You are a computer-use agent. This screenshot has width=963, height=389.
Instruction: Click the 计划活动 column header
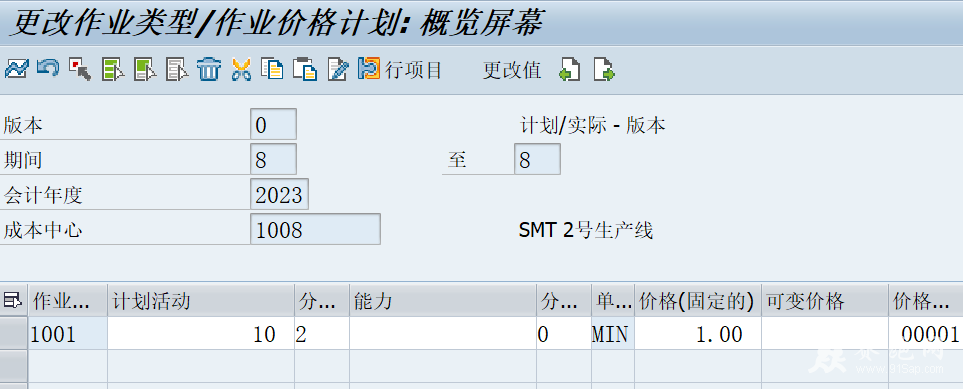(201, 301)
